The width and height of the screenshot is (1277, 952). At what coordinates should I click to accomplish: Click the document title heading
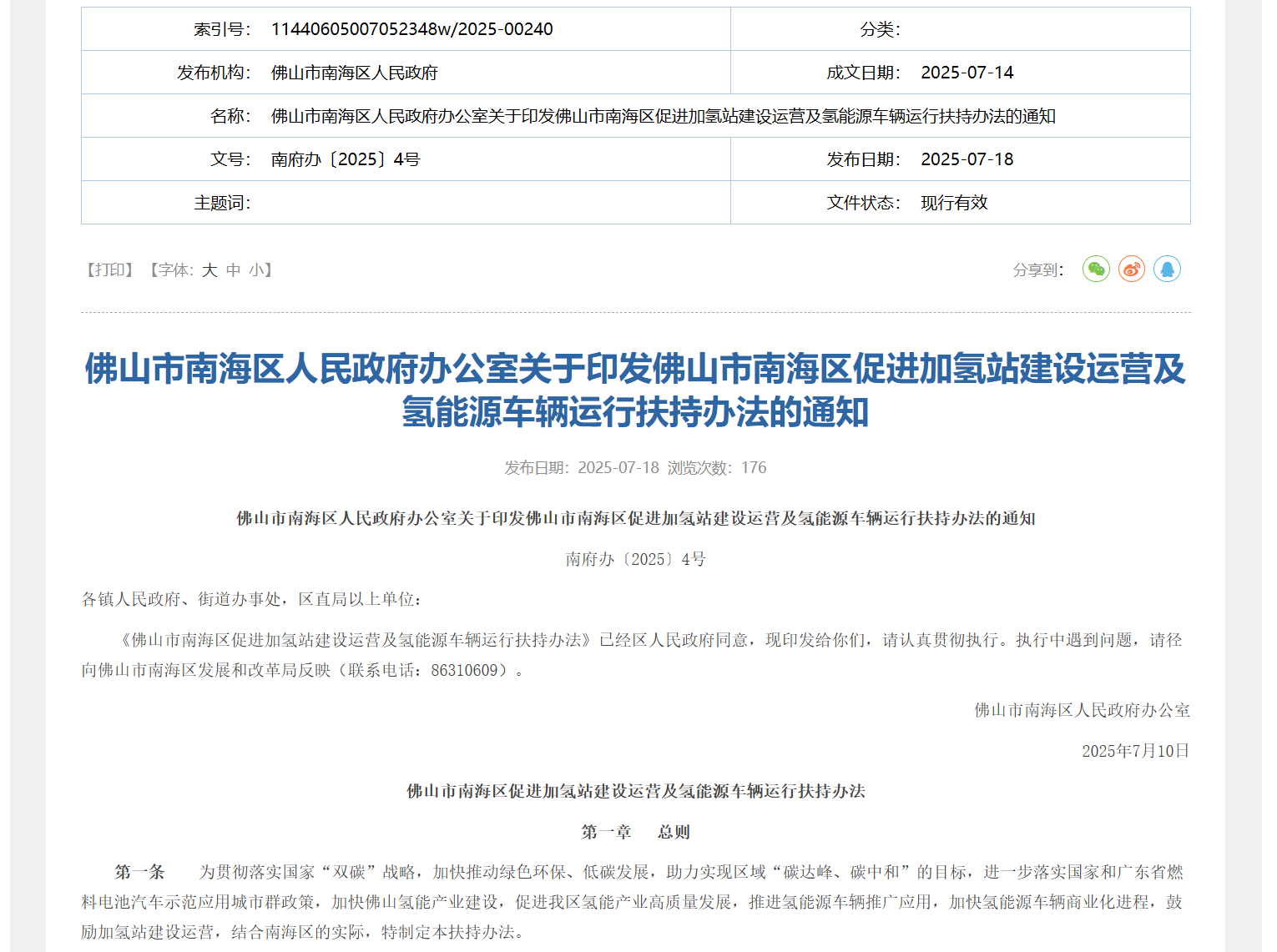pos(637,388)
